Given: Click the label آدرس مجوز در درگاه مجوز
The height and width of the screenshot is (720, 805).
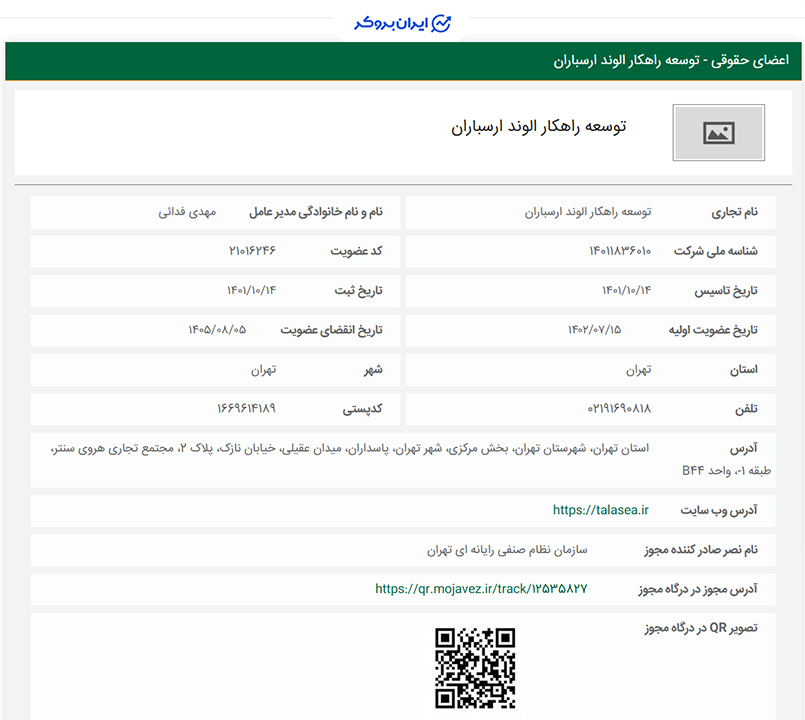Looking at the screenshot, I should (698, 589).
